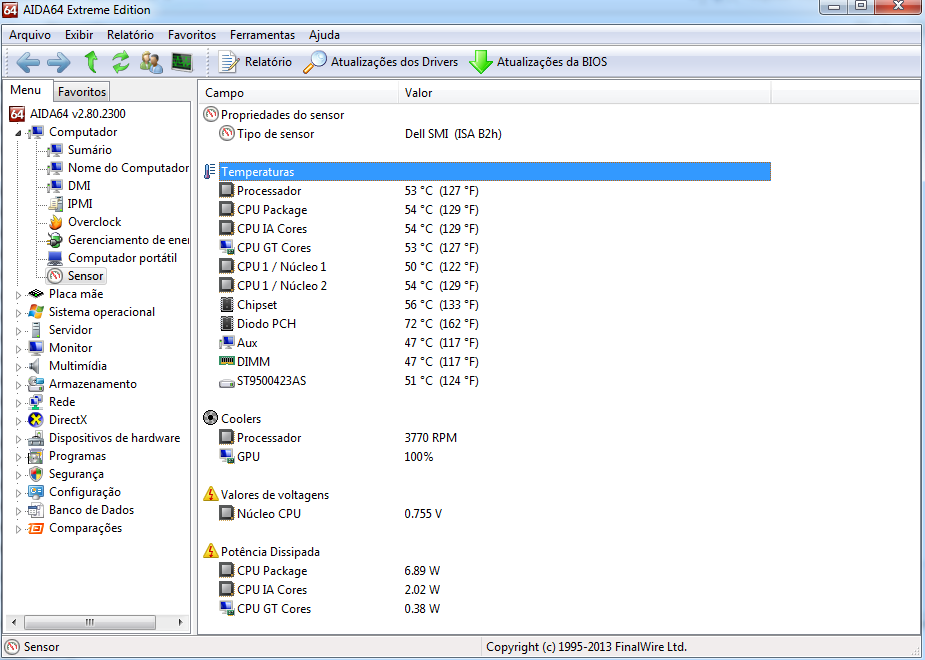The height and width of the screenshot is (660, 925).
Task: Click the tree horizontal scrollbar thumb
Action: (x=90, y=622)
